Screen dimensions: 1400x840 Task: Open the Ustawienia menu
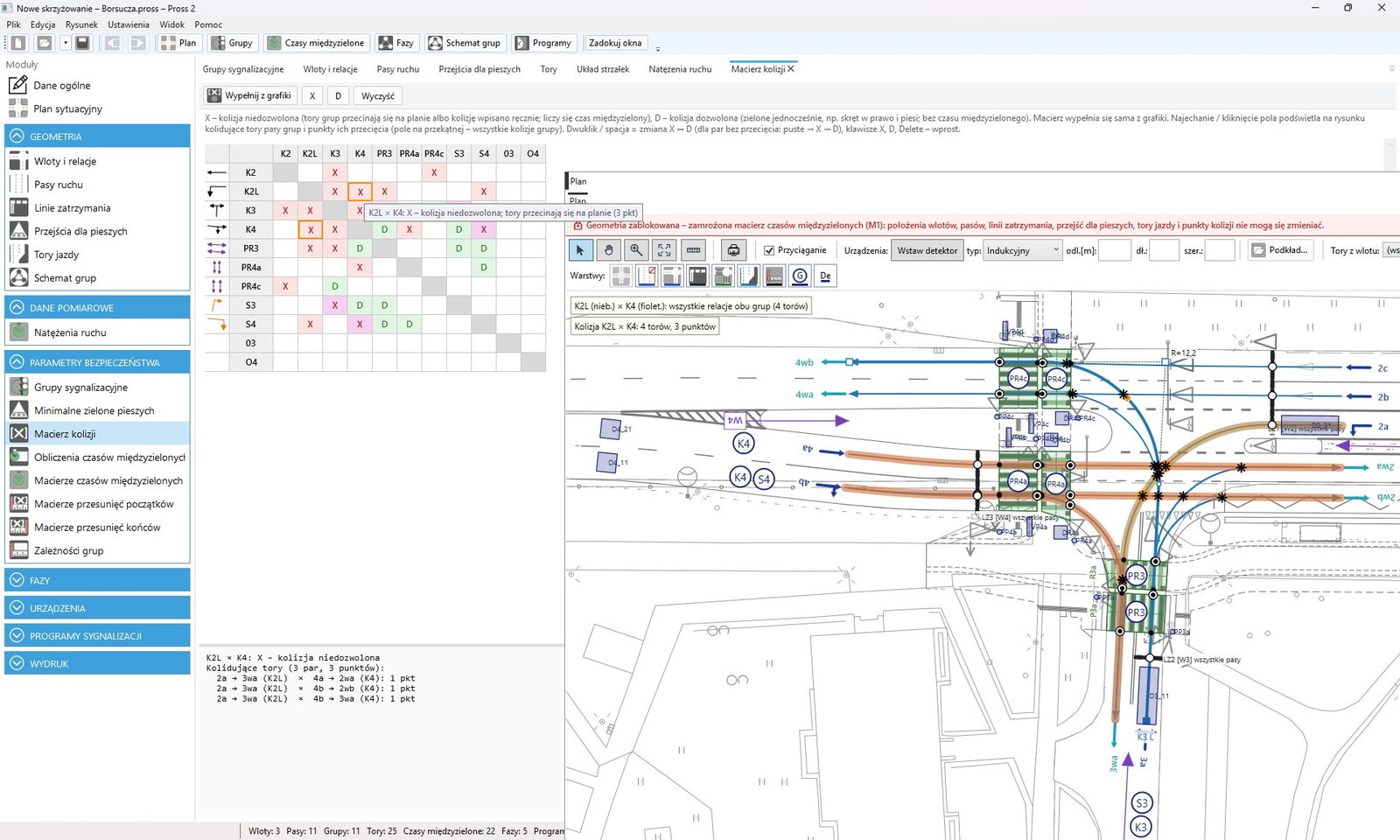tap(129, 24)
